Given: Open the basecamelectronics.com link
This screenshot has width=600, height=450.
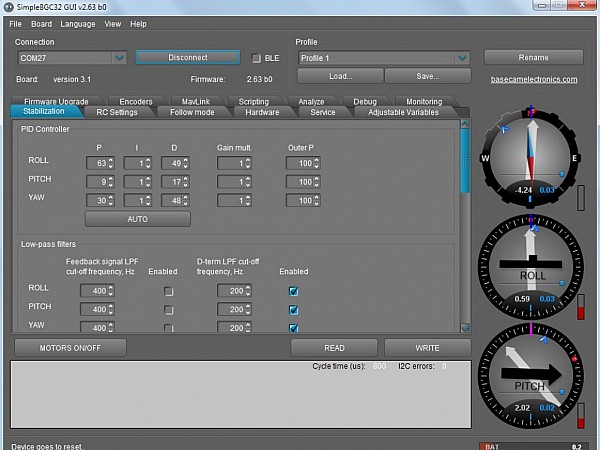Looking at the screenshot, I should pyautogui.click(x=534, y=79).
